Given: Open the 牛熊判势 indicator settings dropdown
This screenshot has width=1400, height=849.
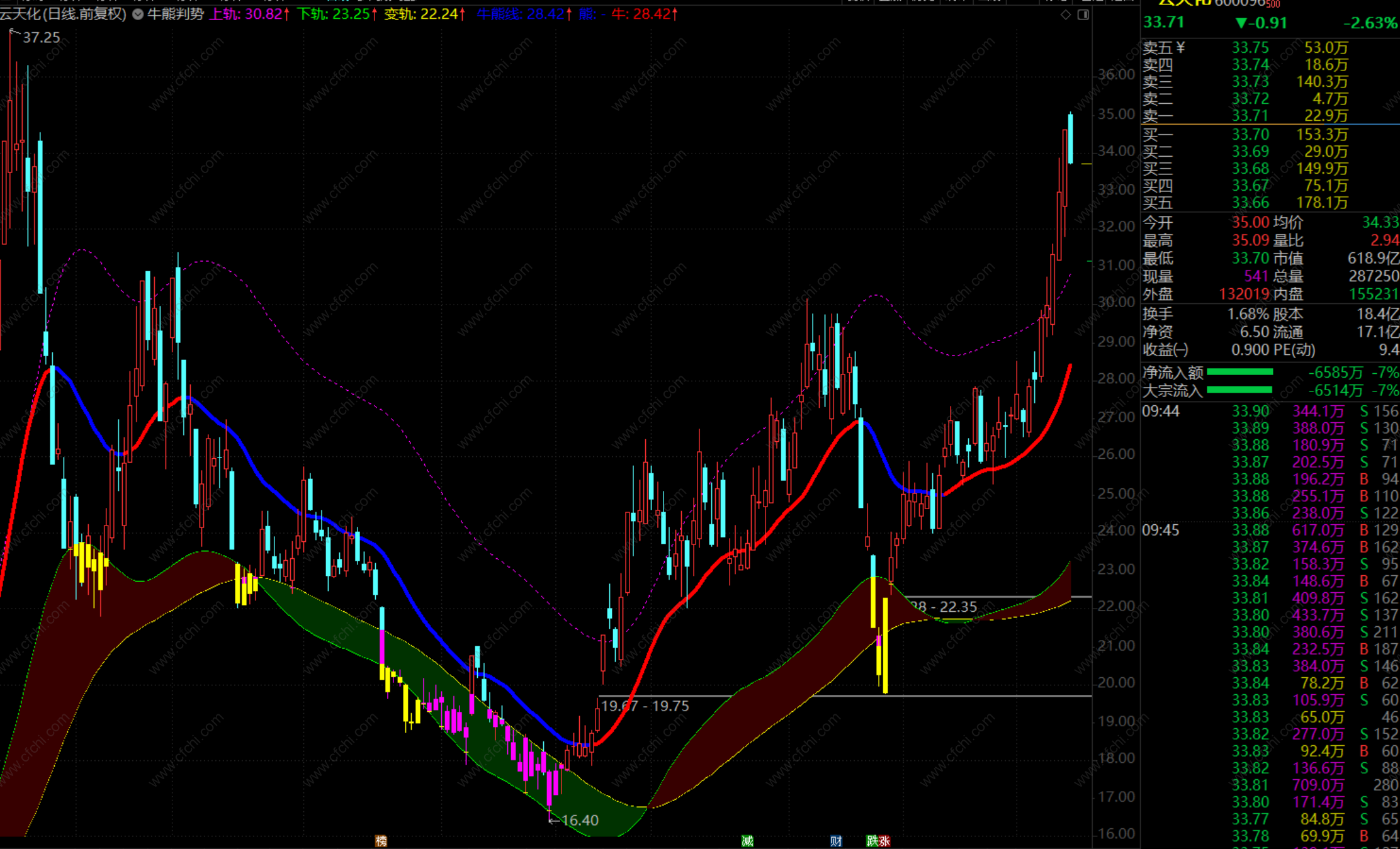Looking at the screenshot, I should (x=138, y=14).
